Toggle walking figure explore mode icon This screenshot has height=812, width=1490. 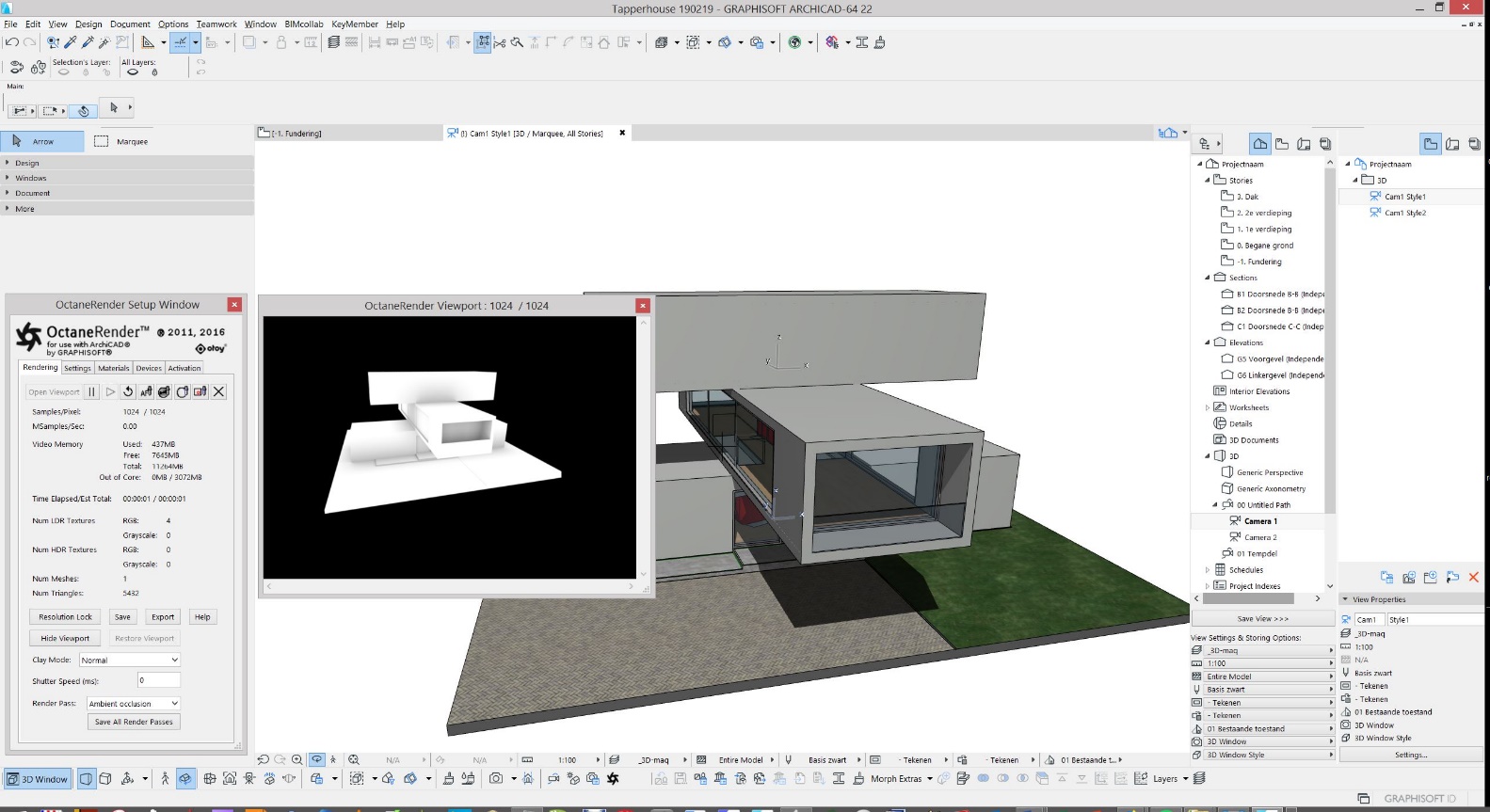(x=165, y=779)
